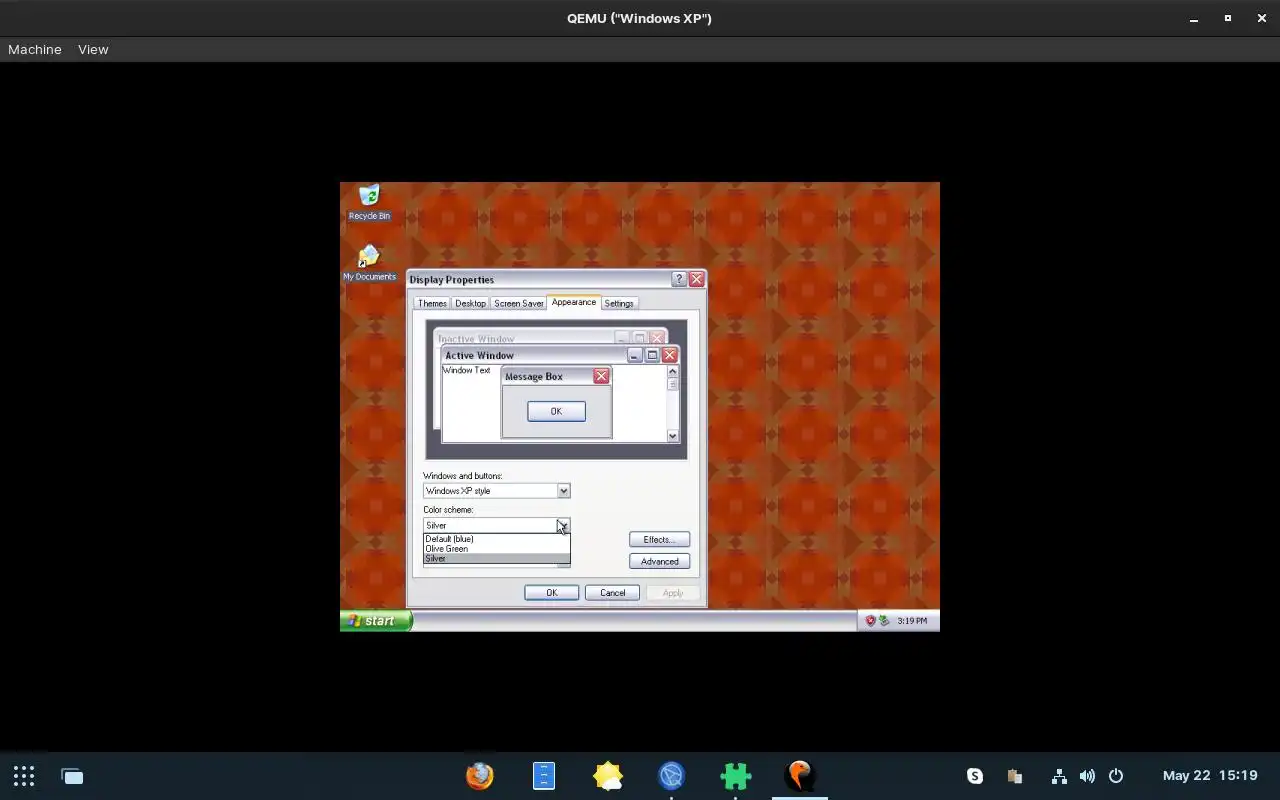The height and width of the screenshot is (800, 1280).
Task: Select the Appearance tab
Action: pos(574,302)
